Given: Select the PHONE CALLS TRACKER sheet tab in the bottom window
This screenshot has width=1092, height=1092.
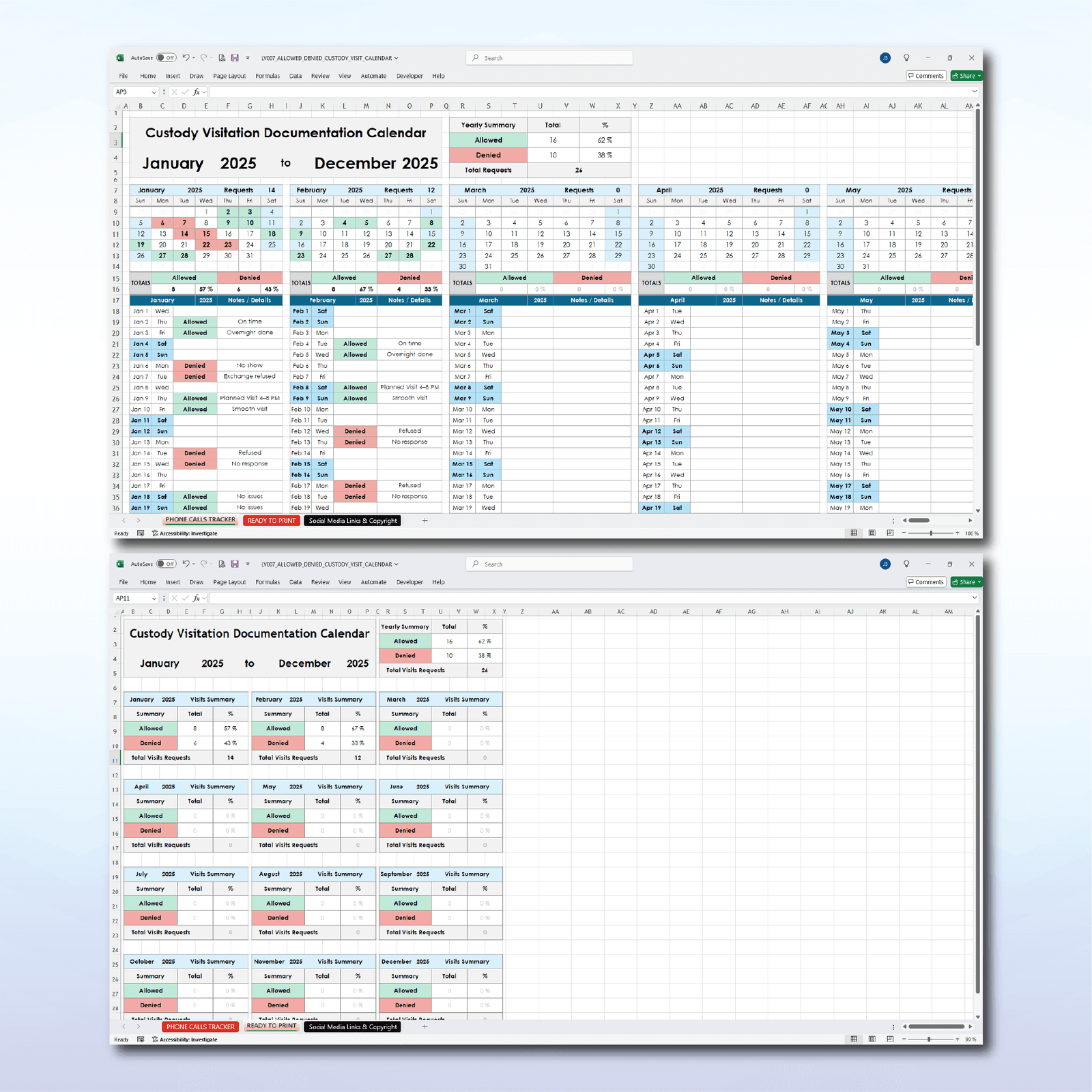Looking at the screenshot, I should (201, 1027).
